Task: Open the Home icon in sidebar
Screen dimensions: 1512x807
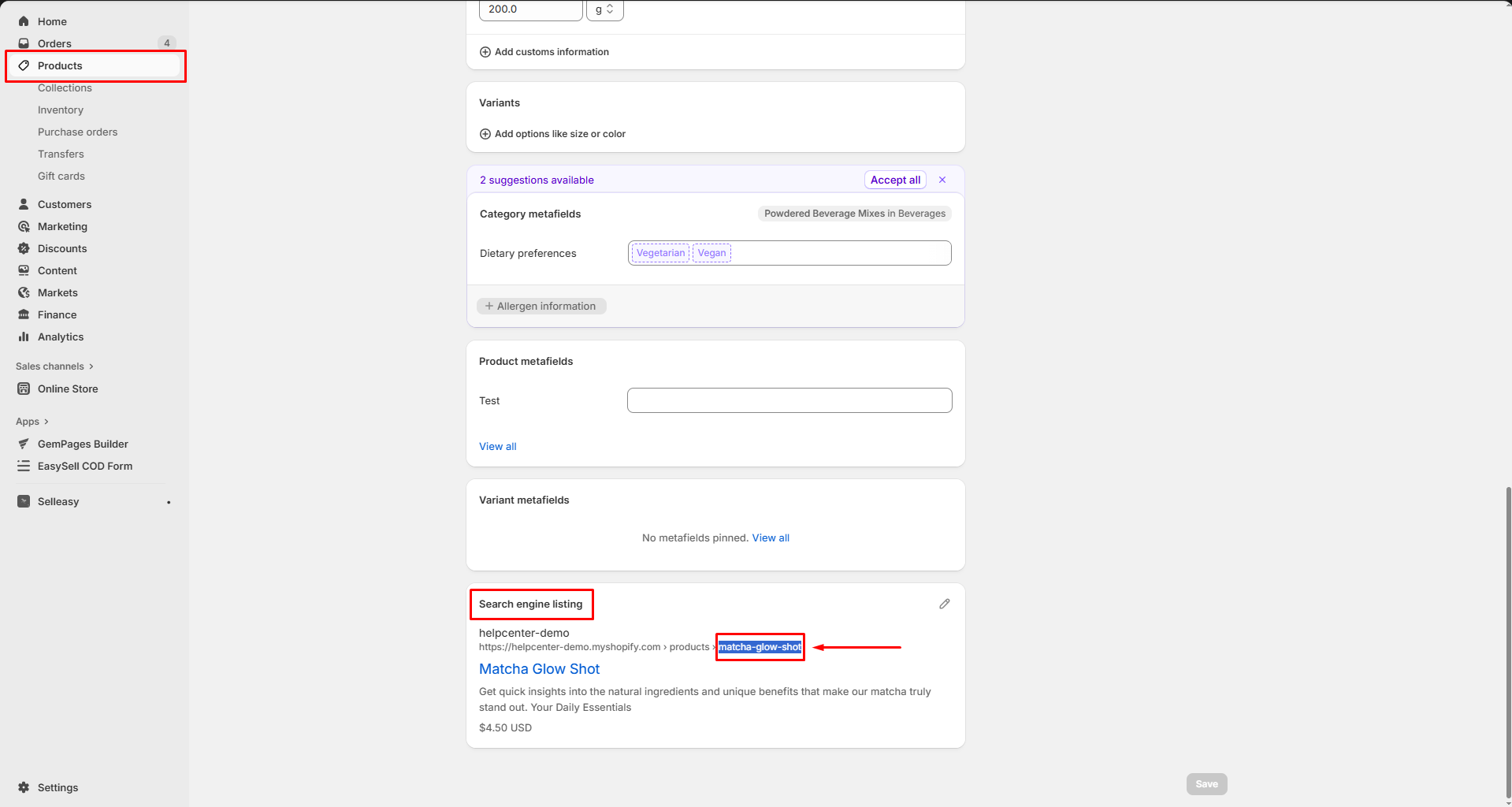Action: click(24, 21)
